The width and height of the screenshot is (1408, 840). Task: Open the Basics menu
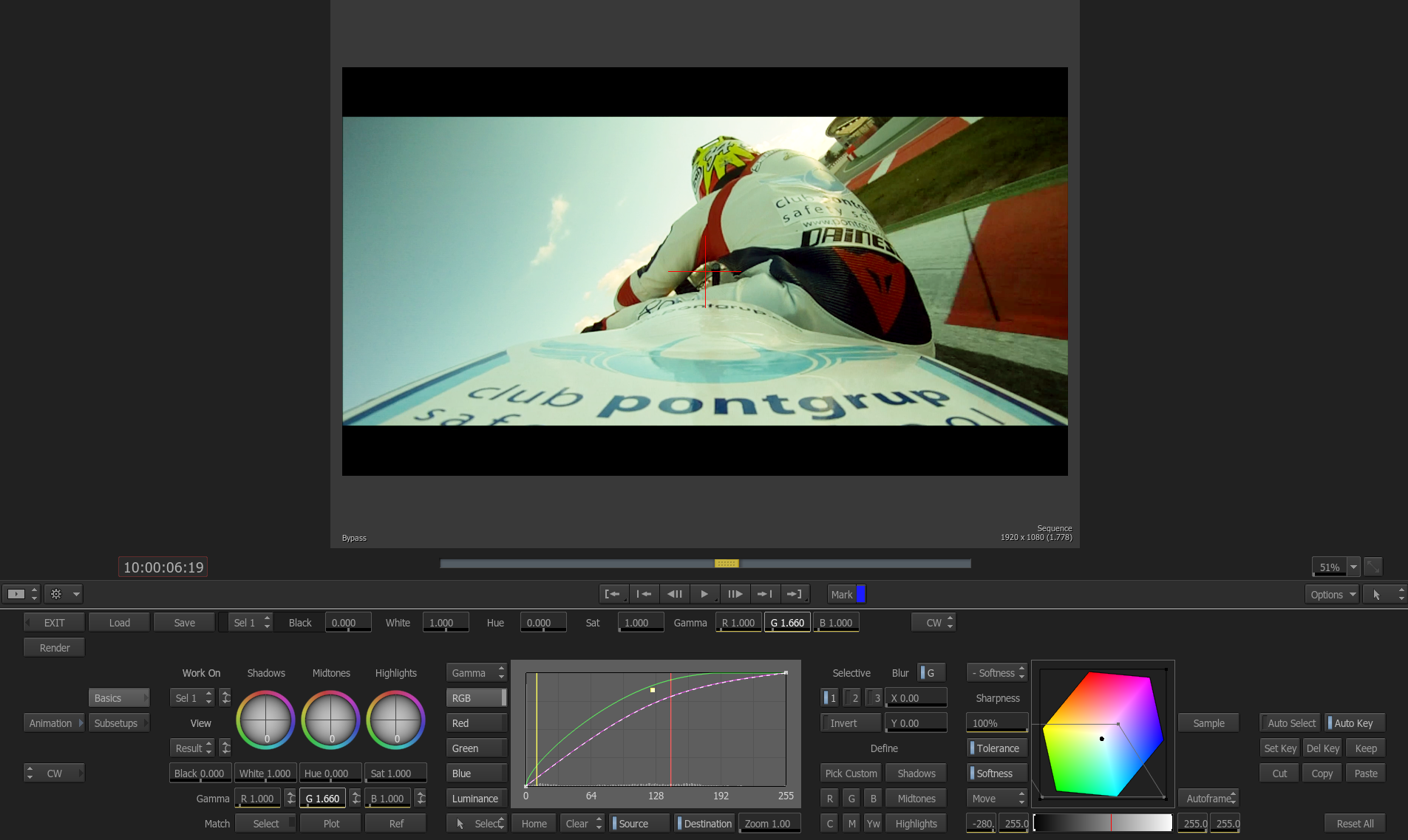(119, 698)
